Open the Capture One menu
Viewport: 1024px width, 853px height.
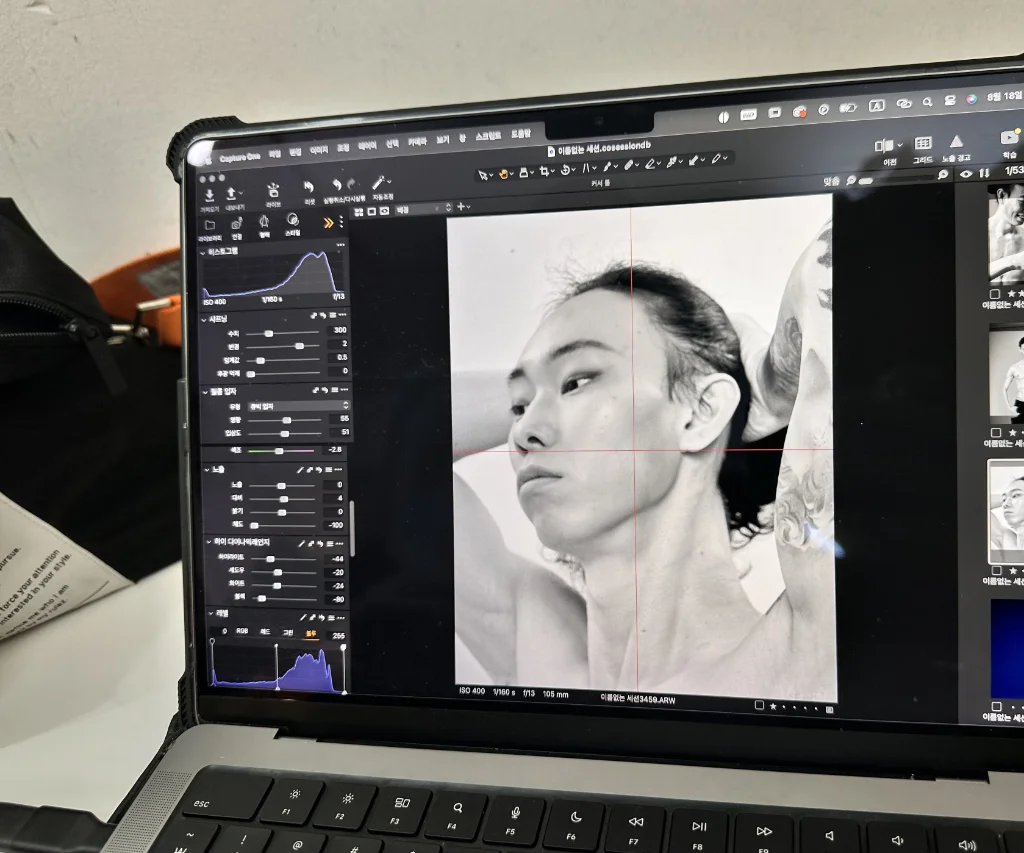[240, 158]
